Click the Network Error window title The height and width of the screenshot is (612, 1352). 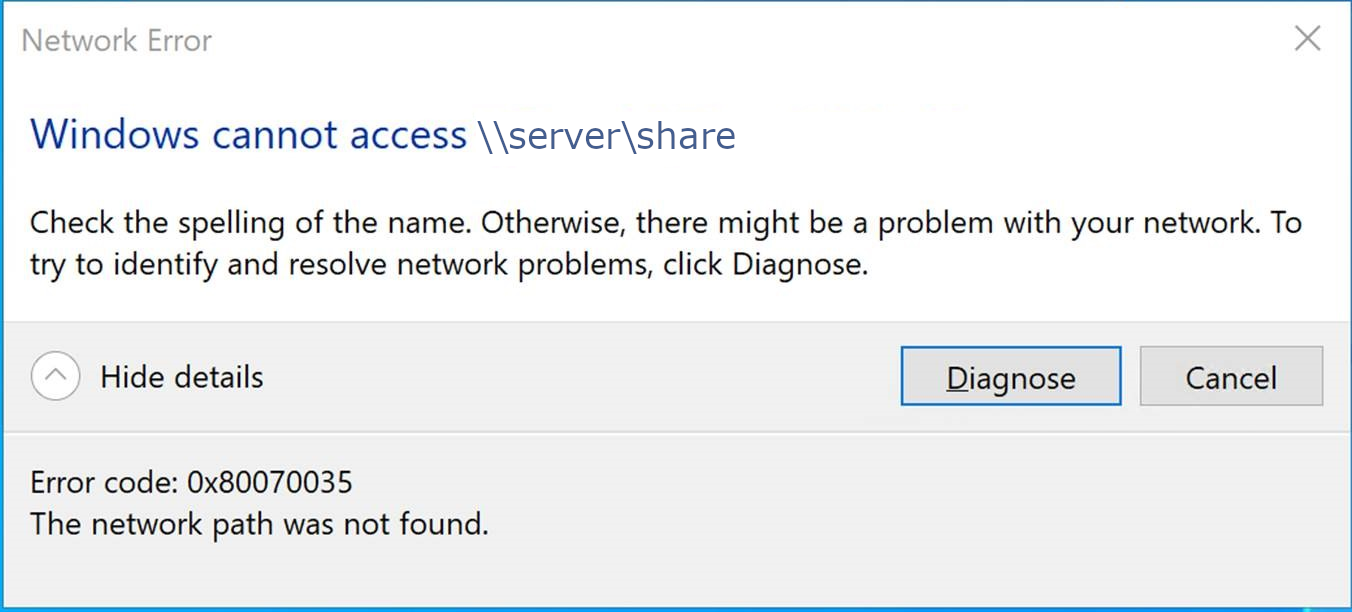[x=117, y=41]
